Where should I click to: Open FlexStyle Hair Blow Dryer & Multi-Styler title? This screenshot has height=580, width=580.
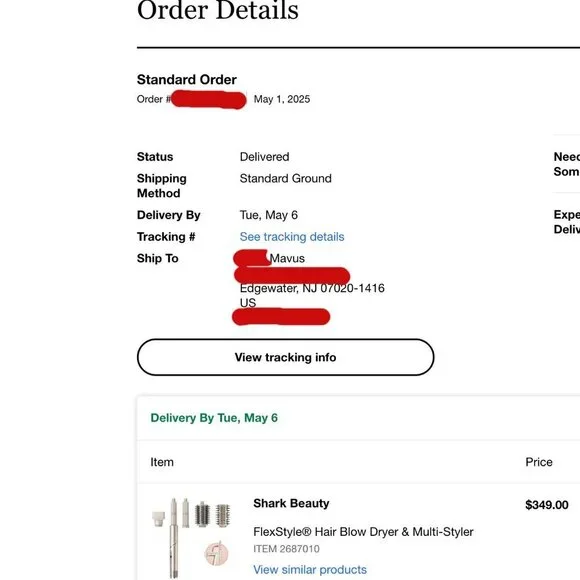tap(363, 532)
